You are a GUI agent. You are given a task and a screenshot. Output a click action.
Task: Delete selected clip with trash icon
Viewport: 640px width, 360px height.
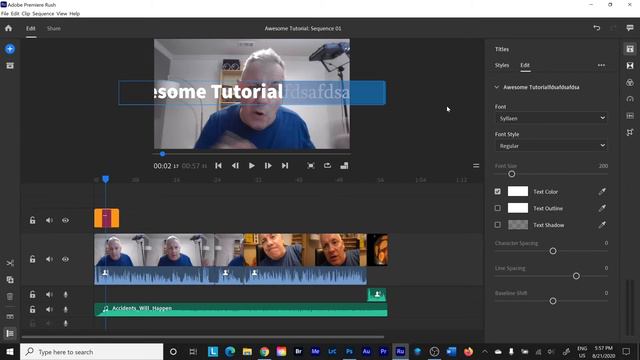[10, 296]
